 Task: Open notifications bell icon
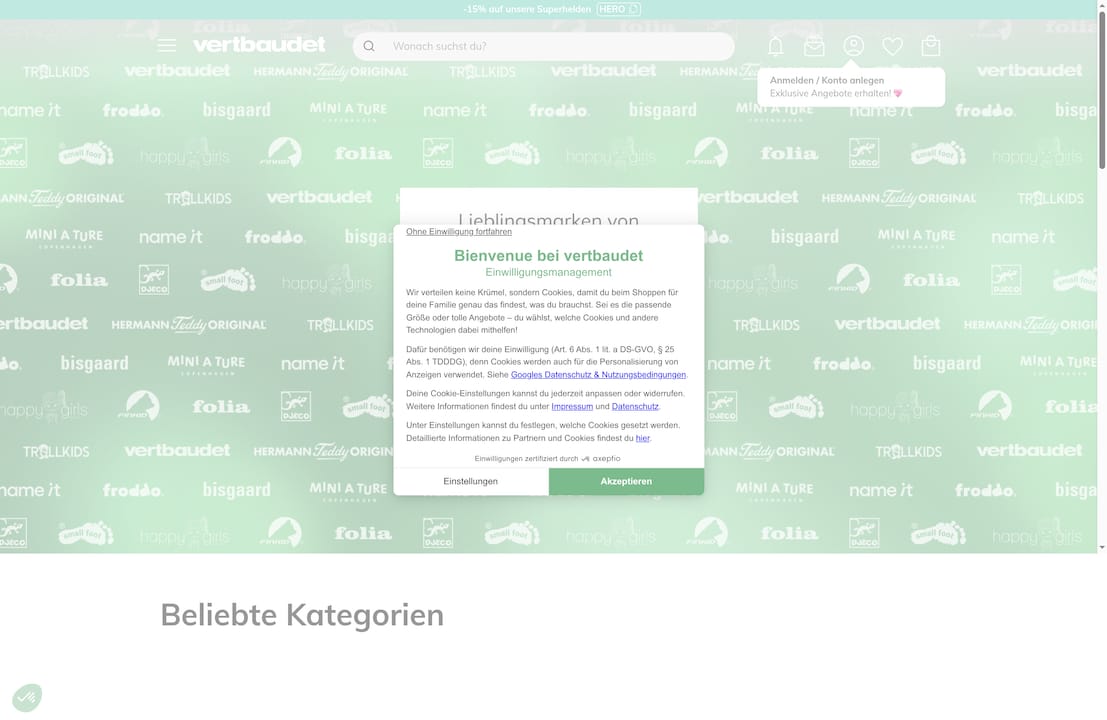point(775,47)
